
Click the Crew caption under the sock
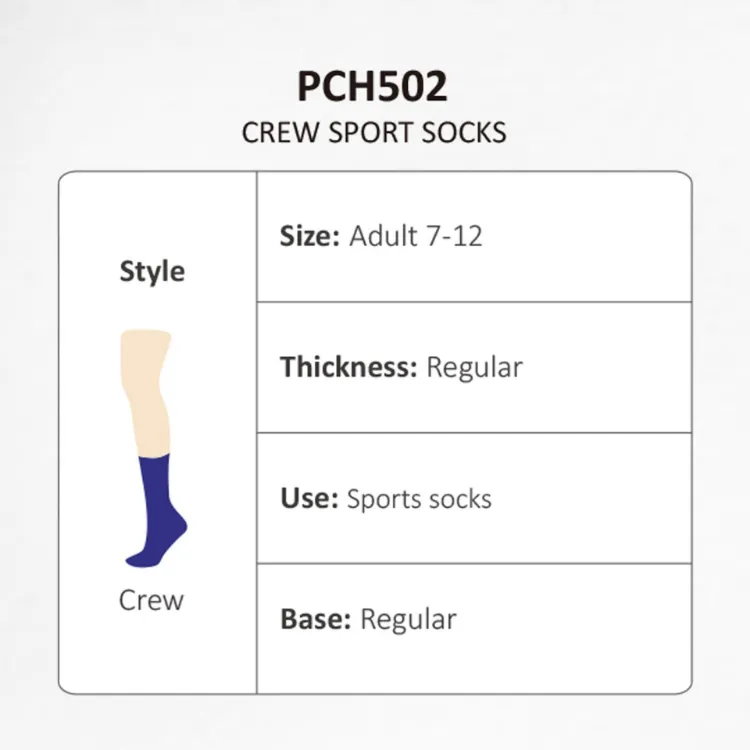[x=151, y=600]
